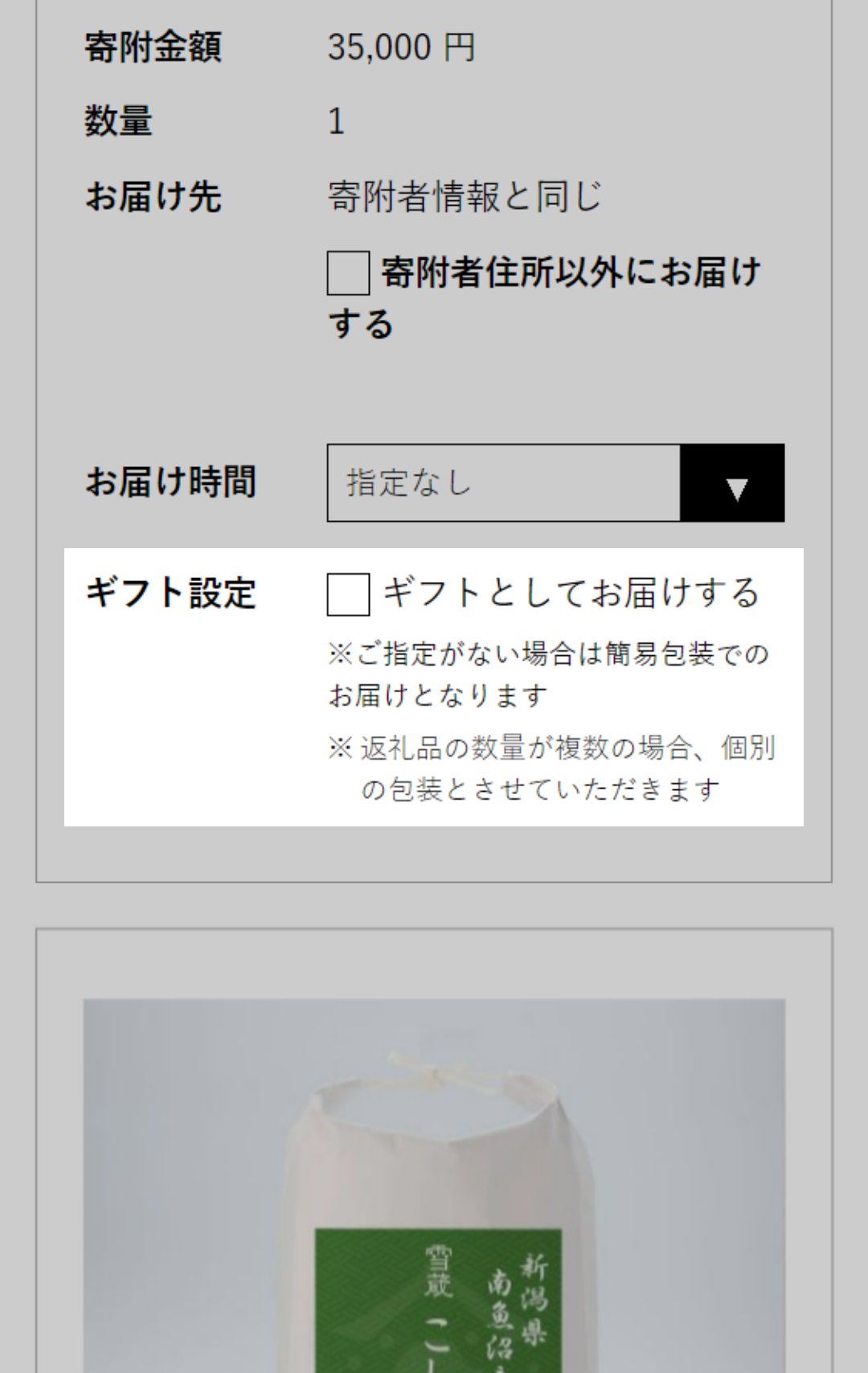Click the 返礼品の数量が複数の場合 note
Image resolution: width=868 pixels, height=1373 pixels.
[x=551, y=768]
